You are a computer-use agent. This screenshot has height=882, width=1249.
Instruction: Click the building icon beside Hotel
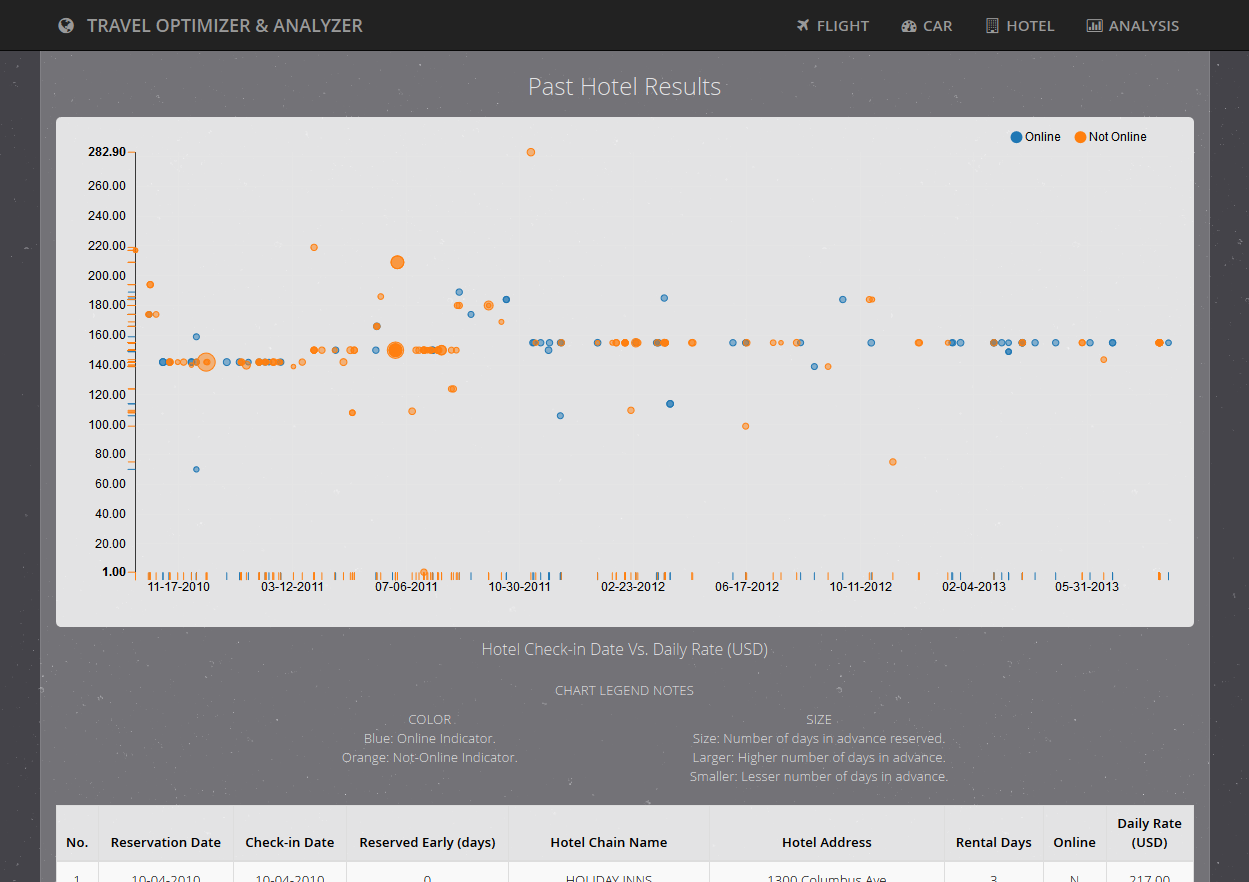click(992, 26)
